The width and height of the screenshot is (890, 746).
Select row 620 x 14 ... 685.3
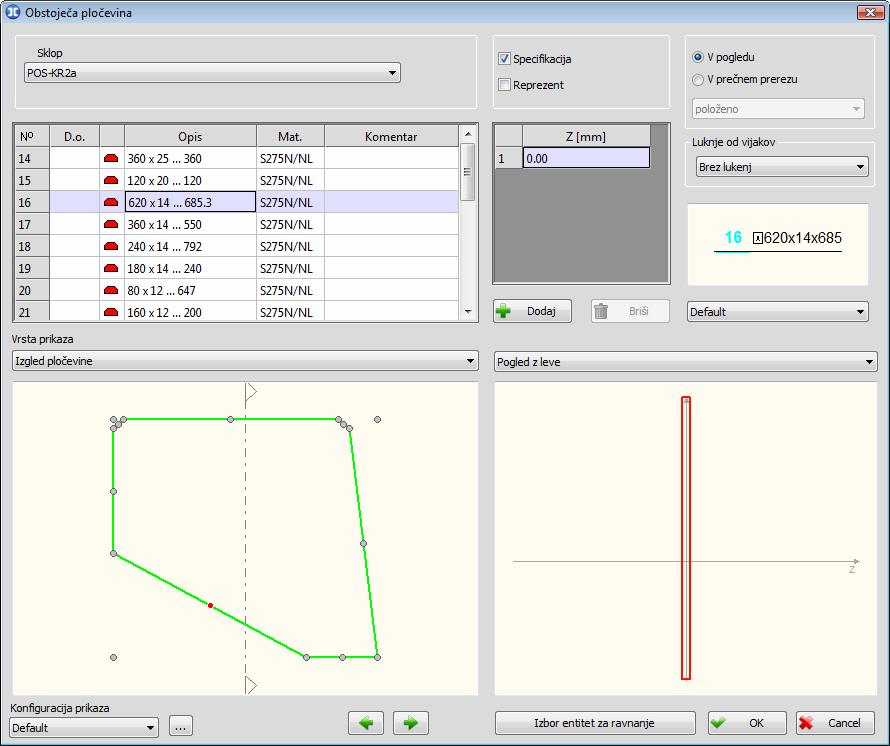tap(237, 202)
